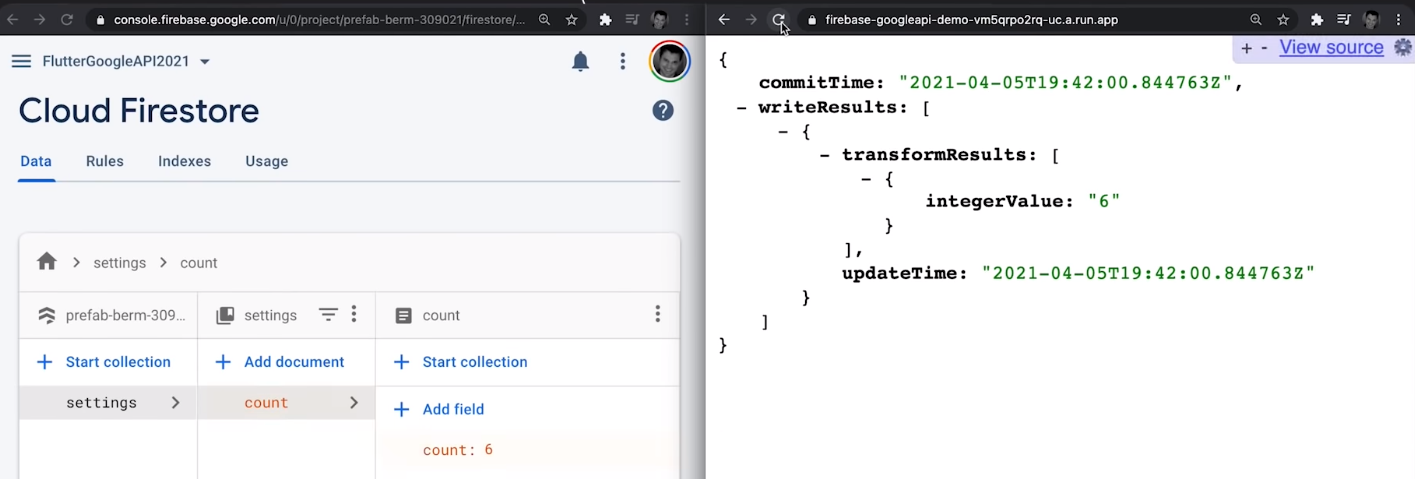Switch to the Rules tab
1415x479 pixels.
[x=105, y=161]
